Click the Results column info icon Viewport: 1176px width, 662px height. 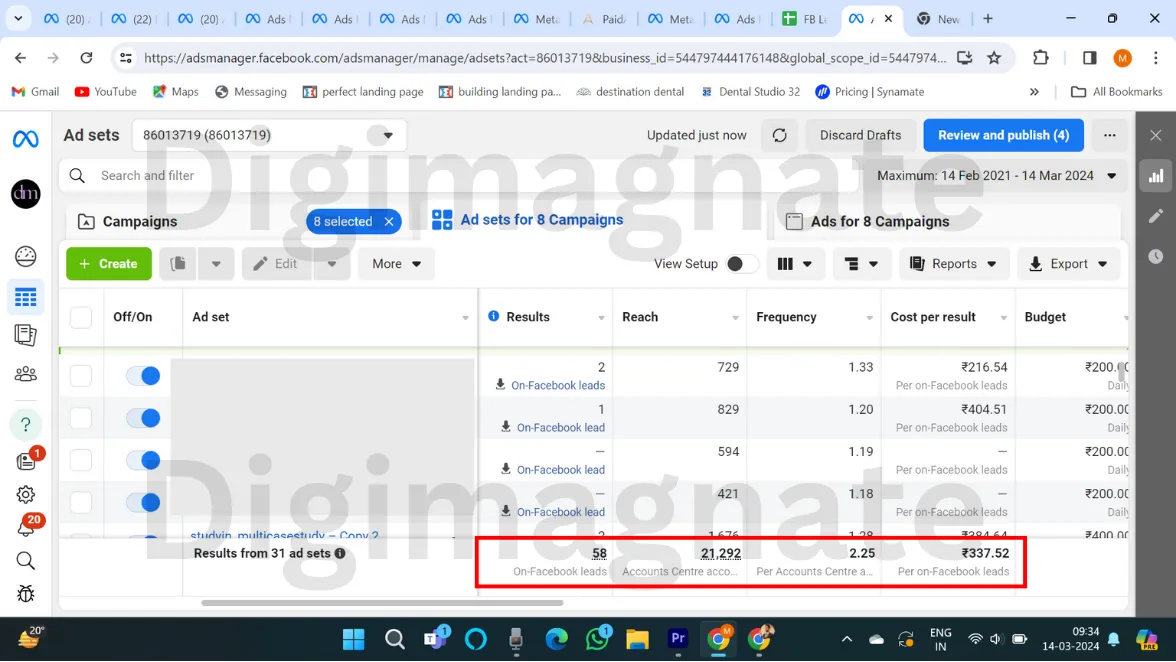click(x=494, y=316)
